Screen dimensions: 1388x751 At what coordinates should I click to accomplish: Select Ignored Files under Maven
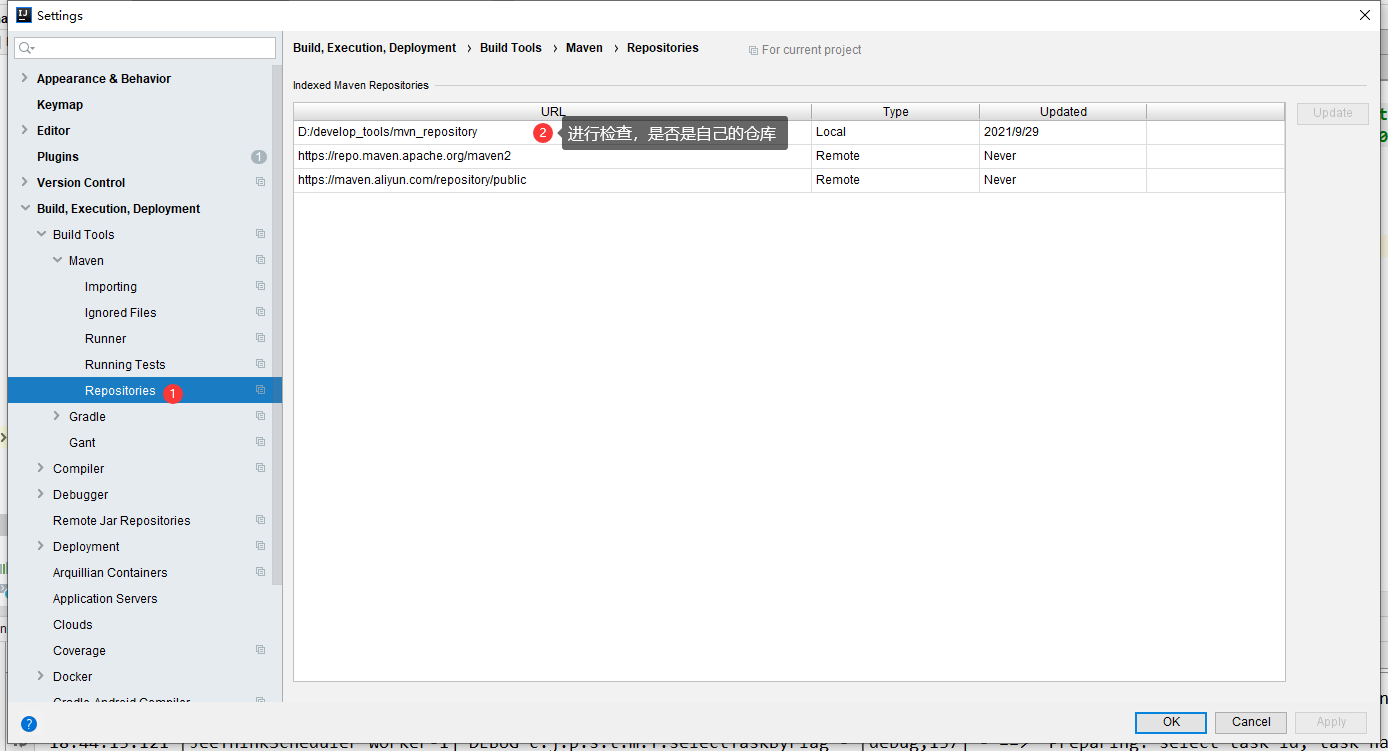coord(121,313)
